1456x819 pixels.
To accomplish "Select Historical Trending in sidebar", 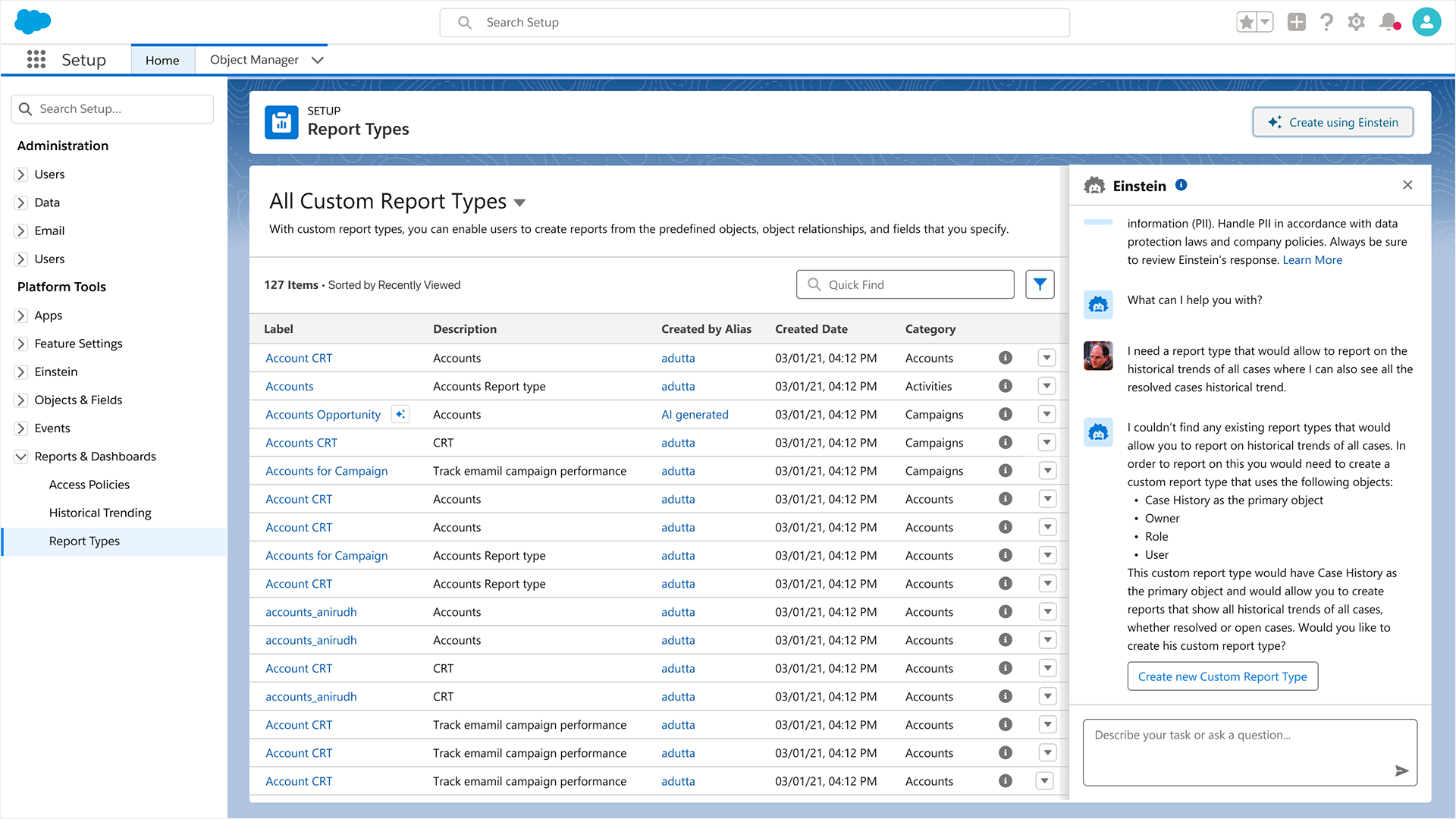I will pyautogui.click(x=100, y=513).
